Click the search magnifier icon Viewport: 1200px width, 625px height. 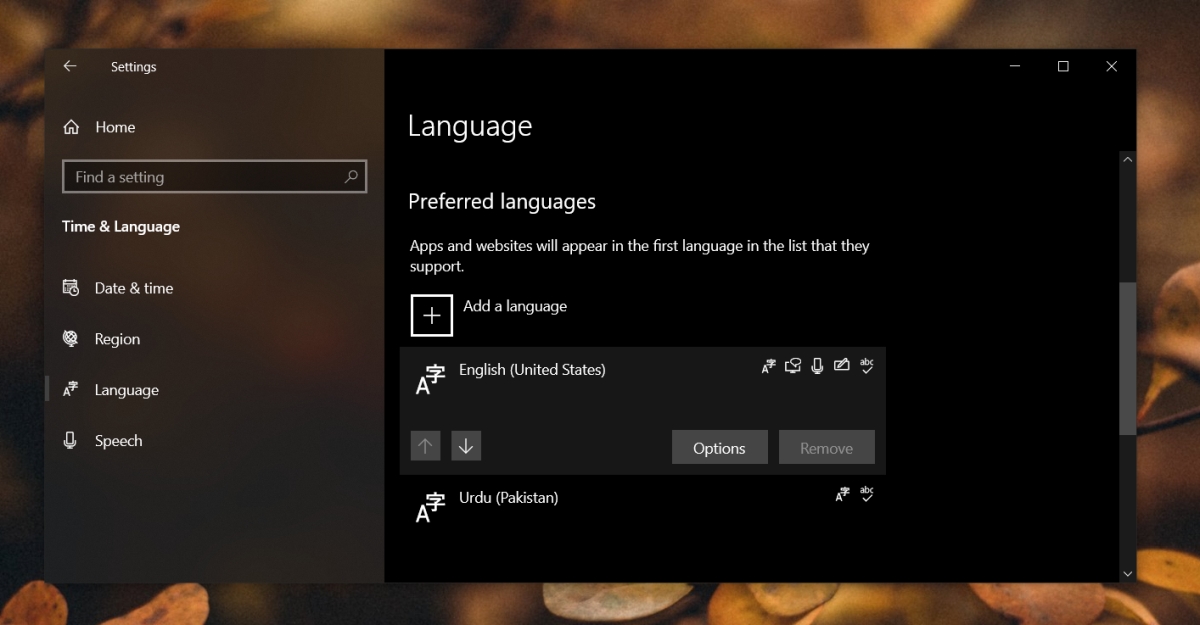351,176
